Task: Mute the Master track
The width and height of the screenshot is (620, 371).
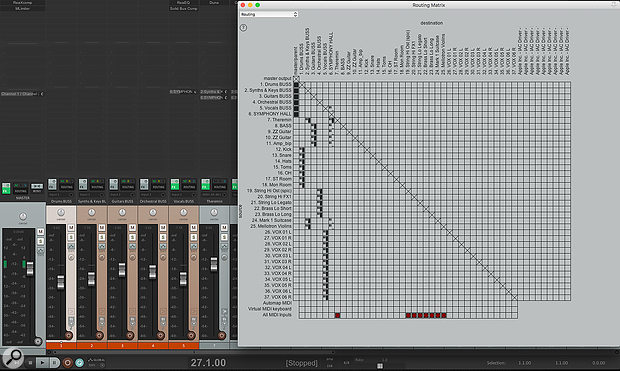Action: [x=40, y=231]
